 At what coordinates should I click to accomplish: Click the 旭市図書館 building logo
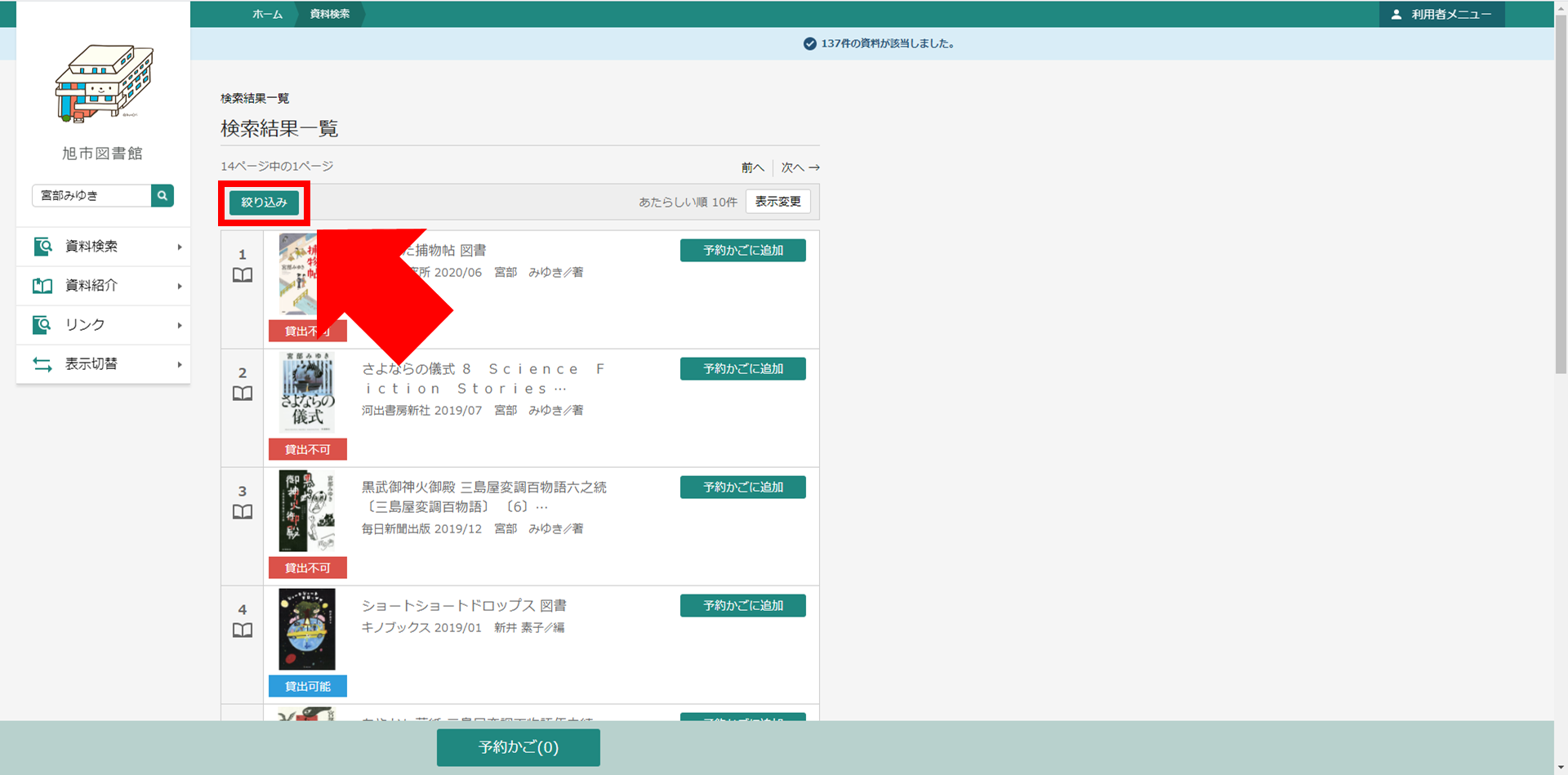coord(104,84)
